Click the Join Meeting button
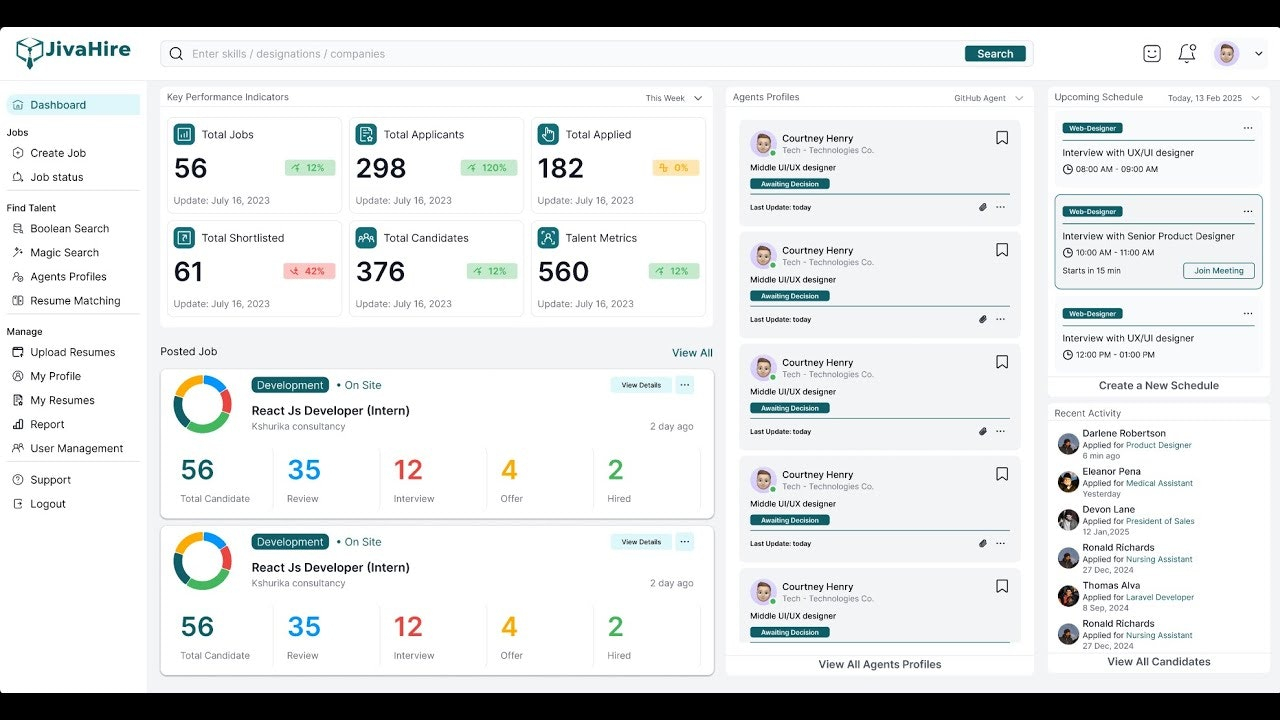The height and width of the screenshot is (720, 1280). pyautogui.click(x=1219, y=271)
